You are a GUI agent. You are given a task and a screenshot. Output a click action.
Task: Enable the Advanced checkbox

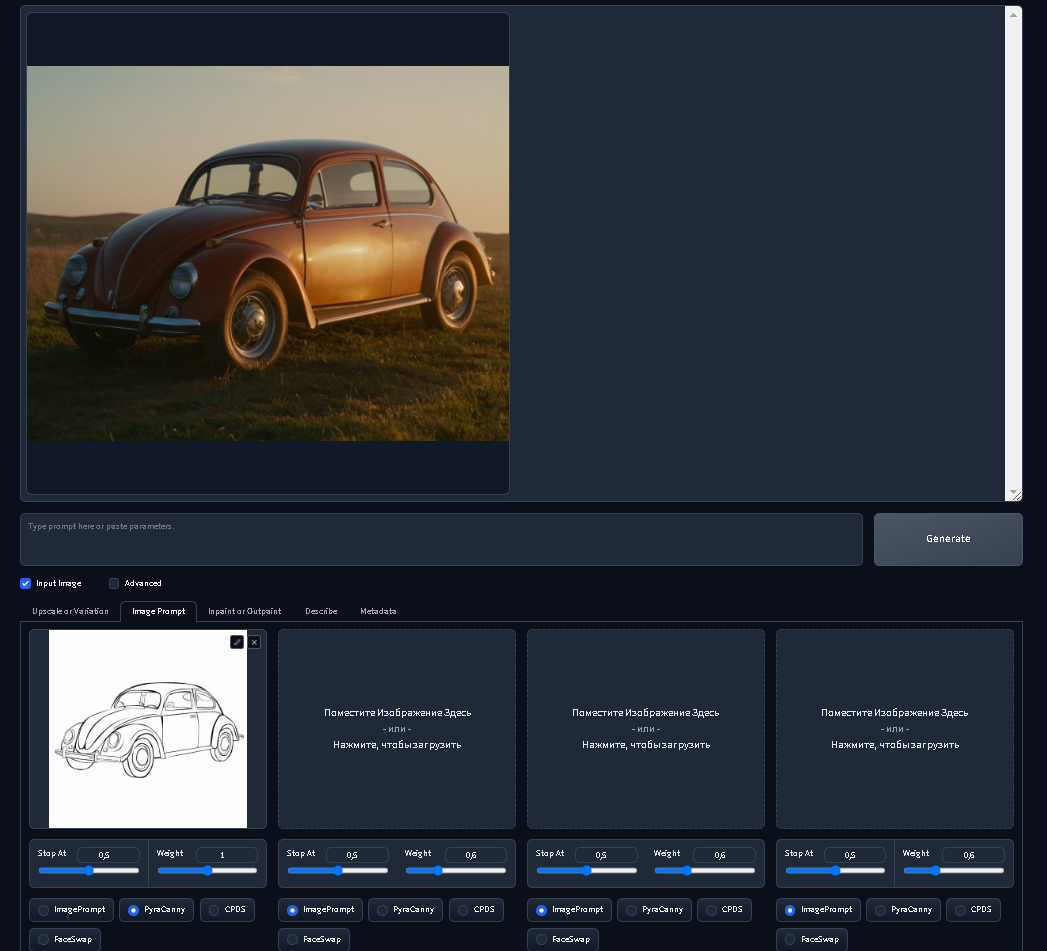[x=114, y=583]
